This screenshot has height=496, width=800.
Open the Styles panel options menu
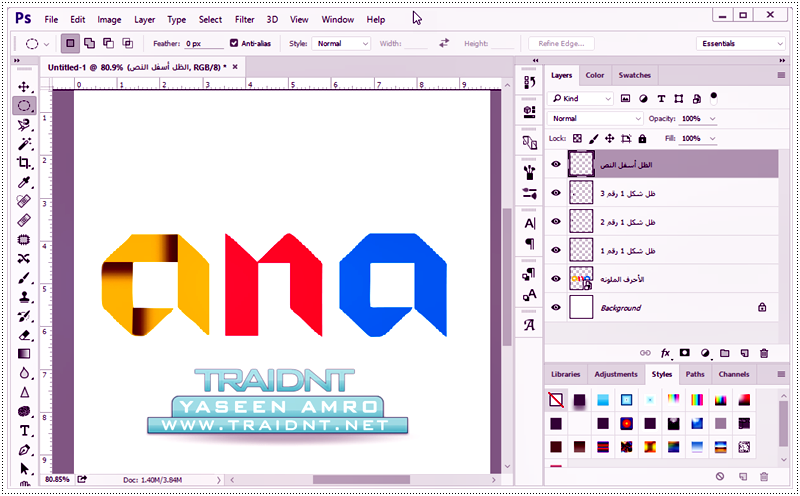click(781, 375)
